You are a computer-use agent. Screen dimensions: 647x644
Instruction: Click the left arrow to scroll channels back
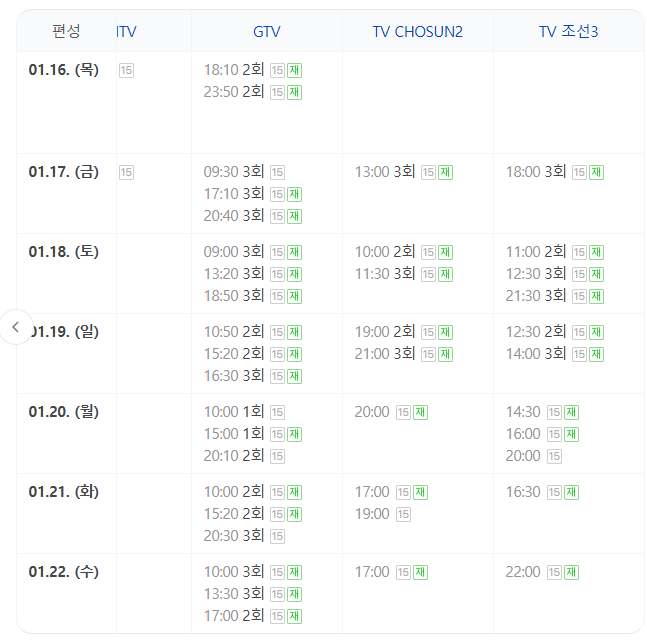(x=16, y=327)
